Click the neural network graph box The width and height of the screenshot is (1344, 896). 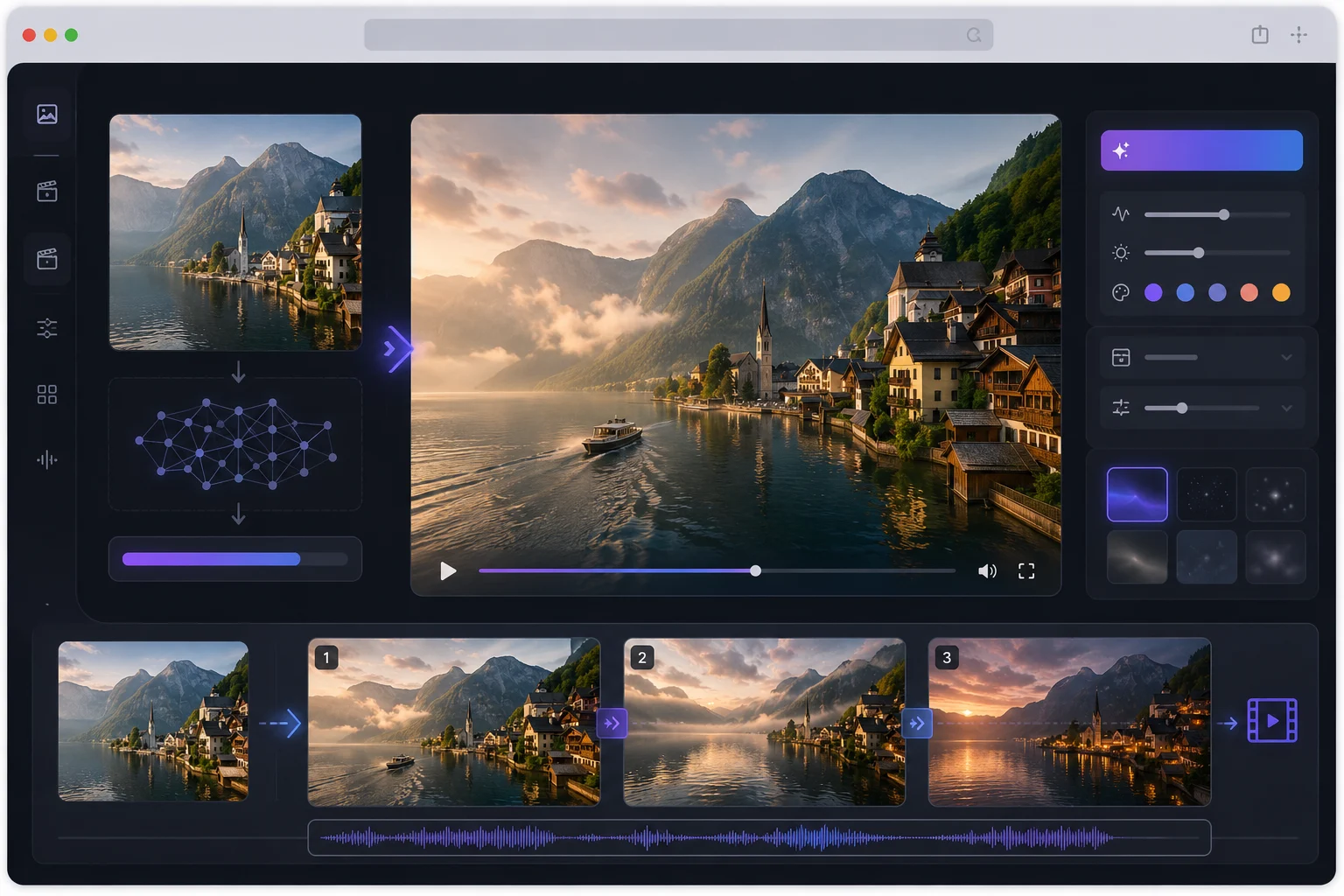coord(235,444)
